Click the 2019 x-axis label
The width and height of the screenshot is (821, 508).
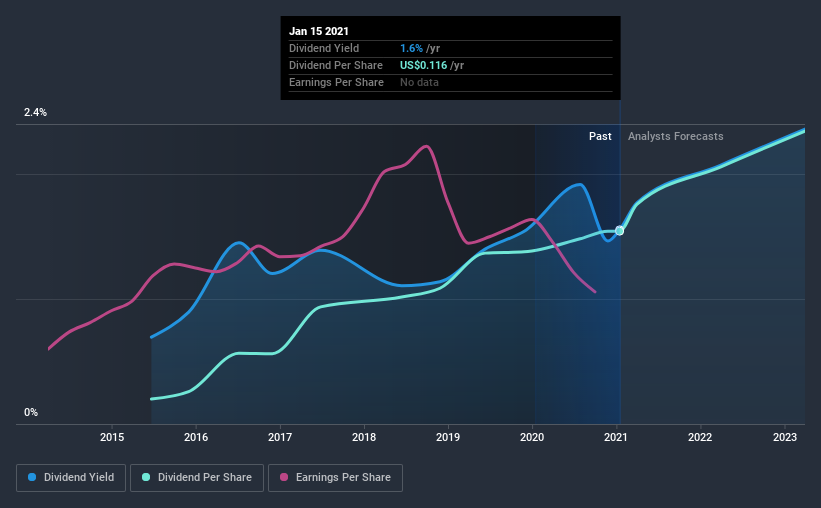tap(448, 437)
